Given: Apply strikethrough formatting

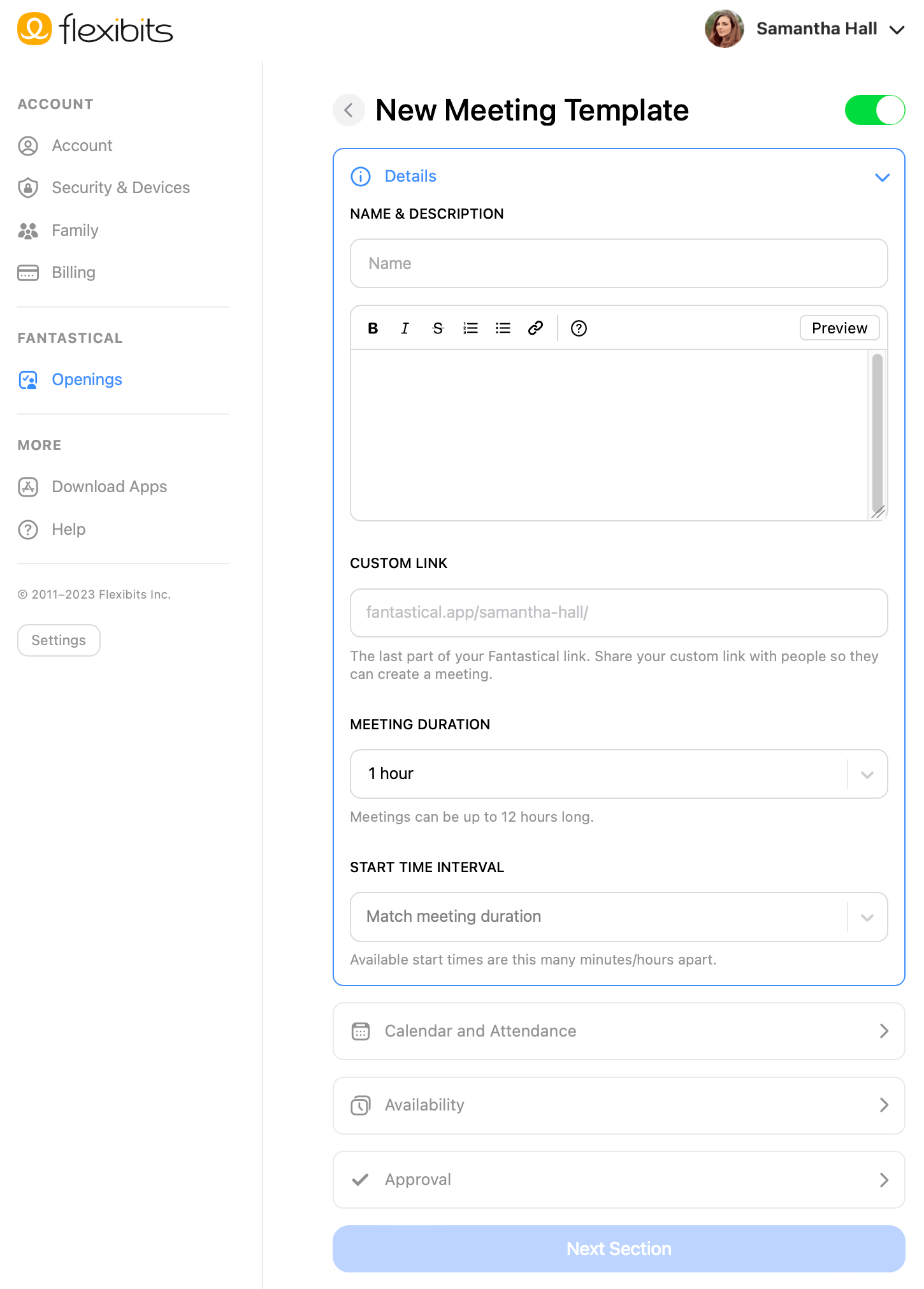Looking at the screenshot, I should pyautogui.click(x=438, y=328).
